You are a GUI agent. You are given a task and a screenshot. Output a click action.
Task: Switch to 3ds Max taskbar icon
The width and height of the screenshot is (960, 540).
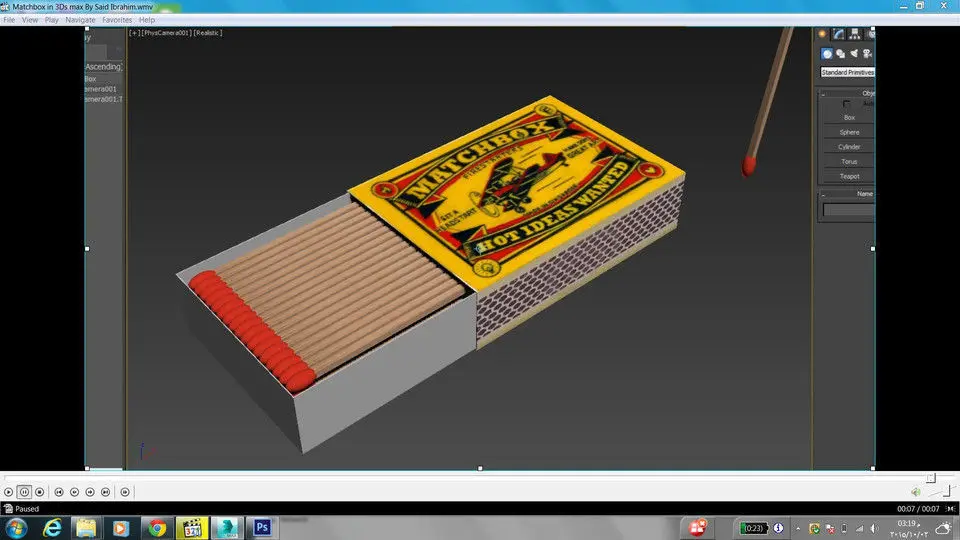pos(227,528)
